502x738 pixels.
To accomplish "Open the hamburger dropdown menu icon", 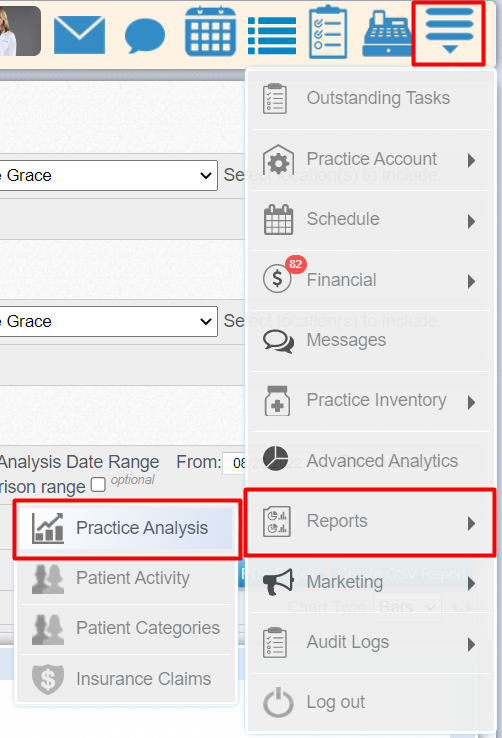I will click(x=449, y=32).
